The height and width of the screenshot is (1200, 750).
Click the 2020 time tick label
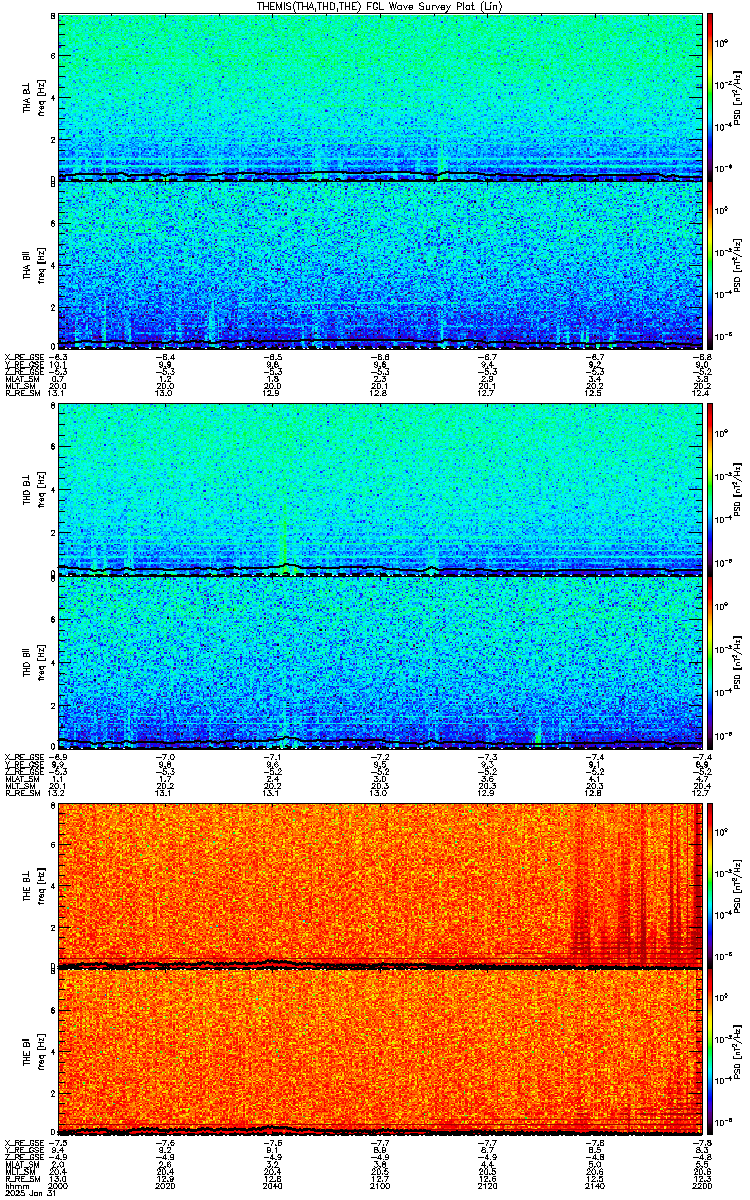[x=165, y=1188]
